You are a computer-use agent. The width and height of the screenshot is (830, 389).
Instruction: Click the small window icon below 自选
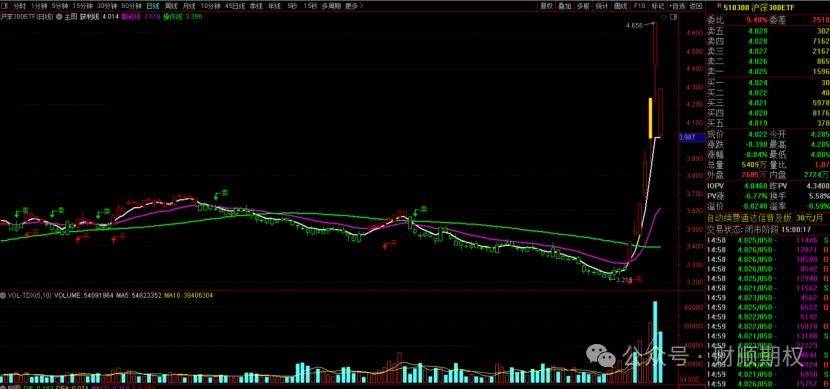click(673, 17)
